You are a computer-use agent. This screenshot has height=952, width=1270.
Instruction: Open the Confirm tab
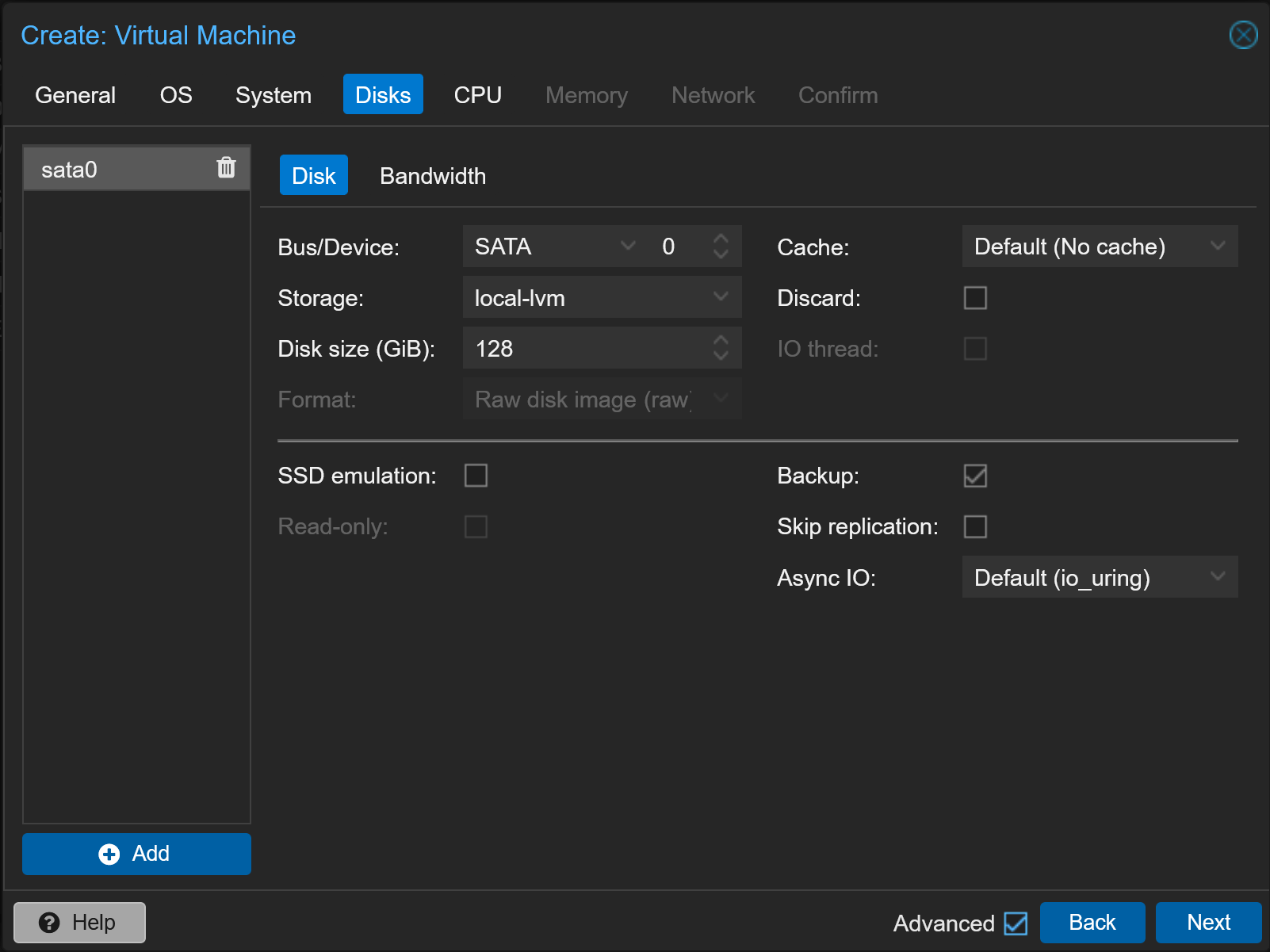coord(838,95)
